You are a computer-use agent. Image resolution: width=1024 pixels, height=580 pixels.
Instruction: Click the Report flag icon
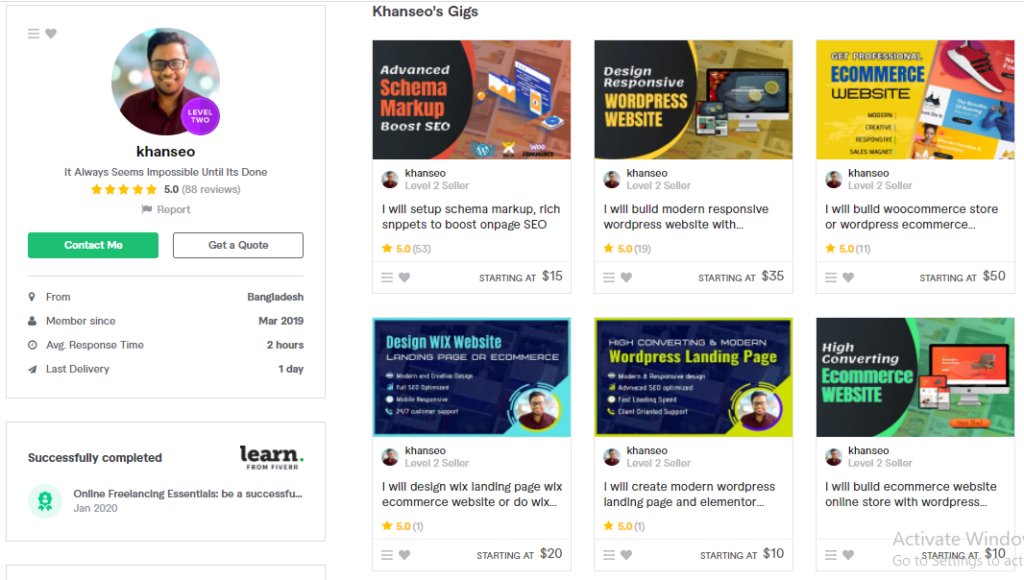[x=146, y=209]
